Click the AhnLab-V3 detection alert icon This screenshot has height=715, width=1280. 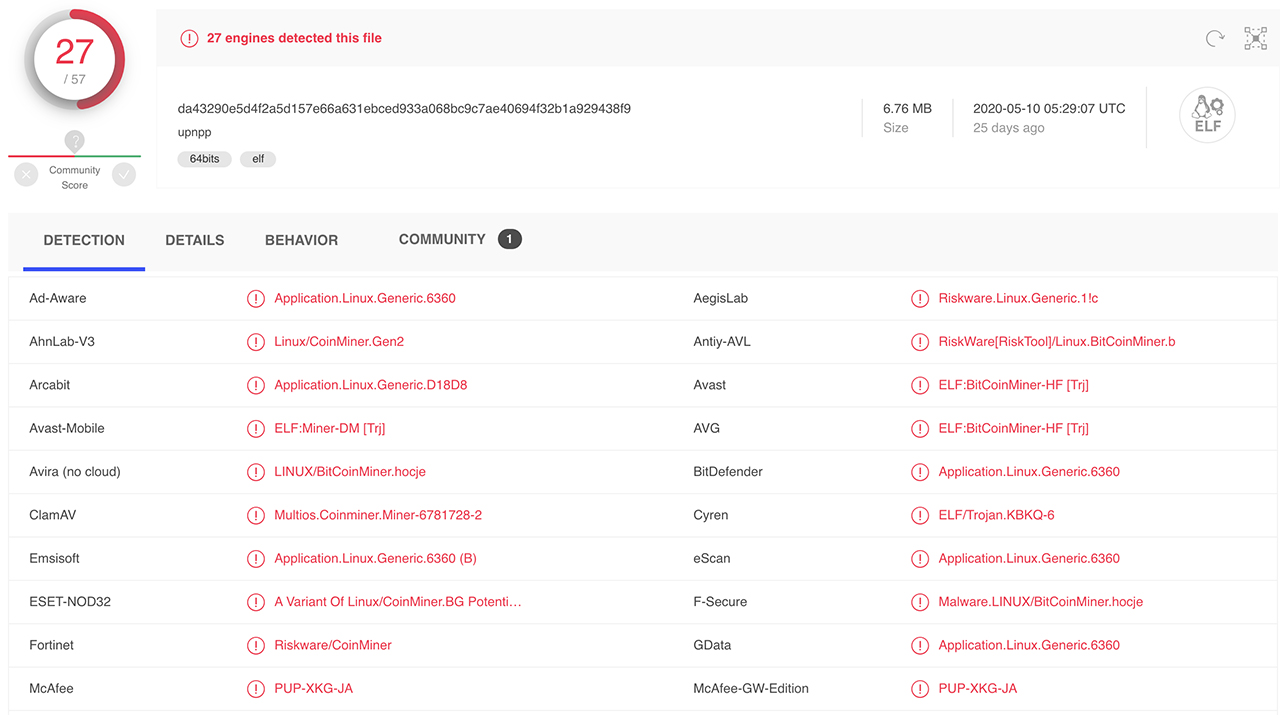click(x=256, y=342)
